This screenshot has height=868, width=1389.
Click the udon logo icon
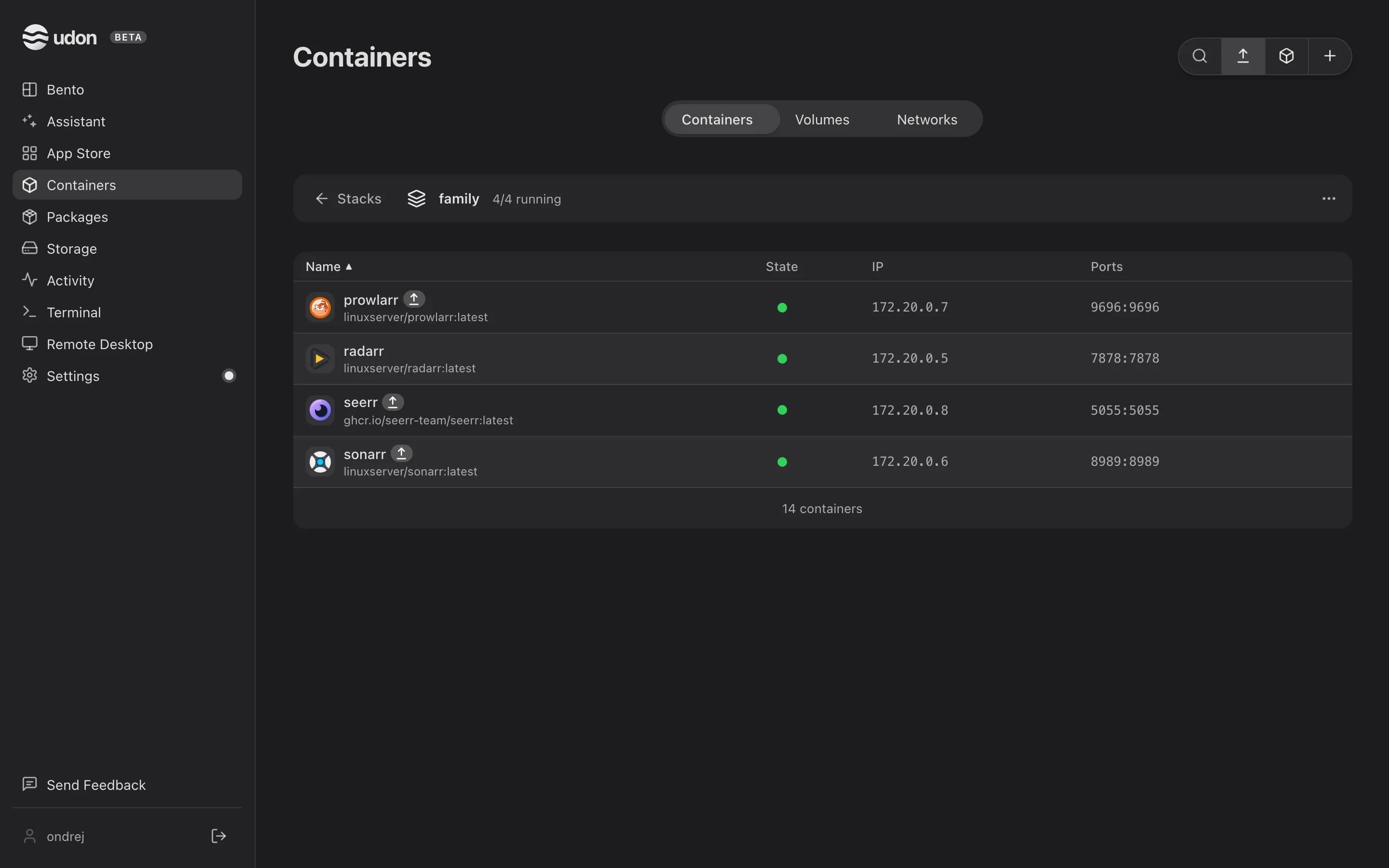[x=35, y=37]
